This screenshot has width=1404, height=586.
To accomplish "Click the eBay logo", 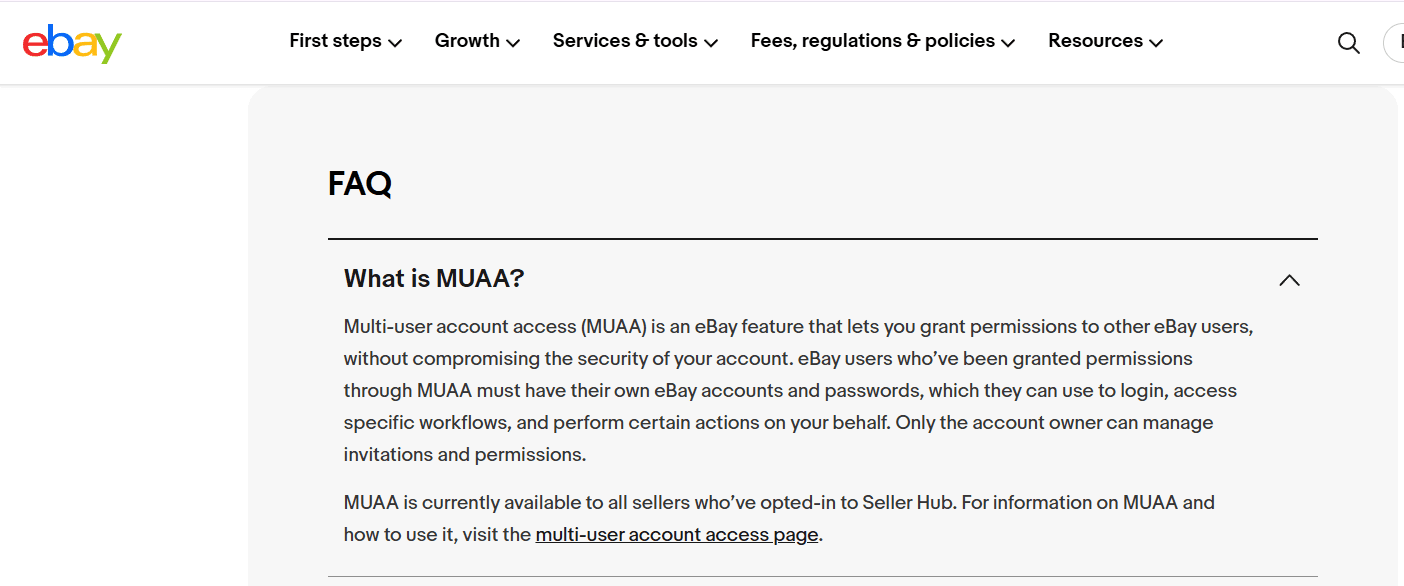I will pyautogui.click(x=72, y=43).
